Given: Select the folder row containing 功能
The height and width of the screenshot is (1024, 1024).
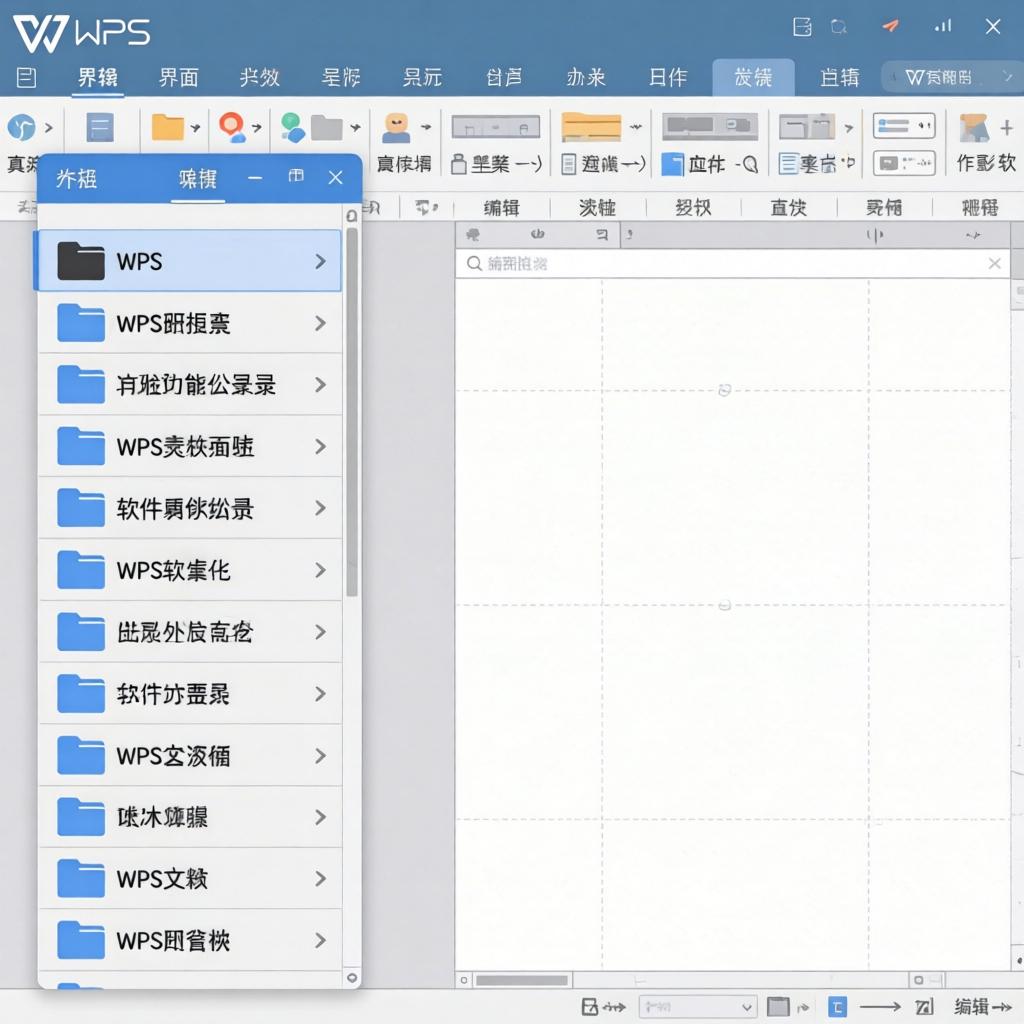Looking at the screenshot, I should pyautogui.click(x=189, y=385).
